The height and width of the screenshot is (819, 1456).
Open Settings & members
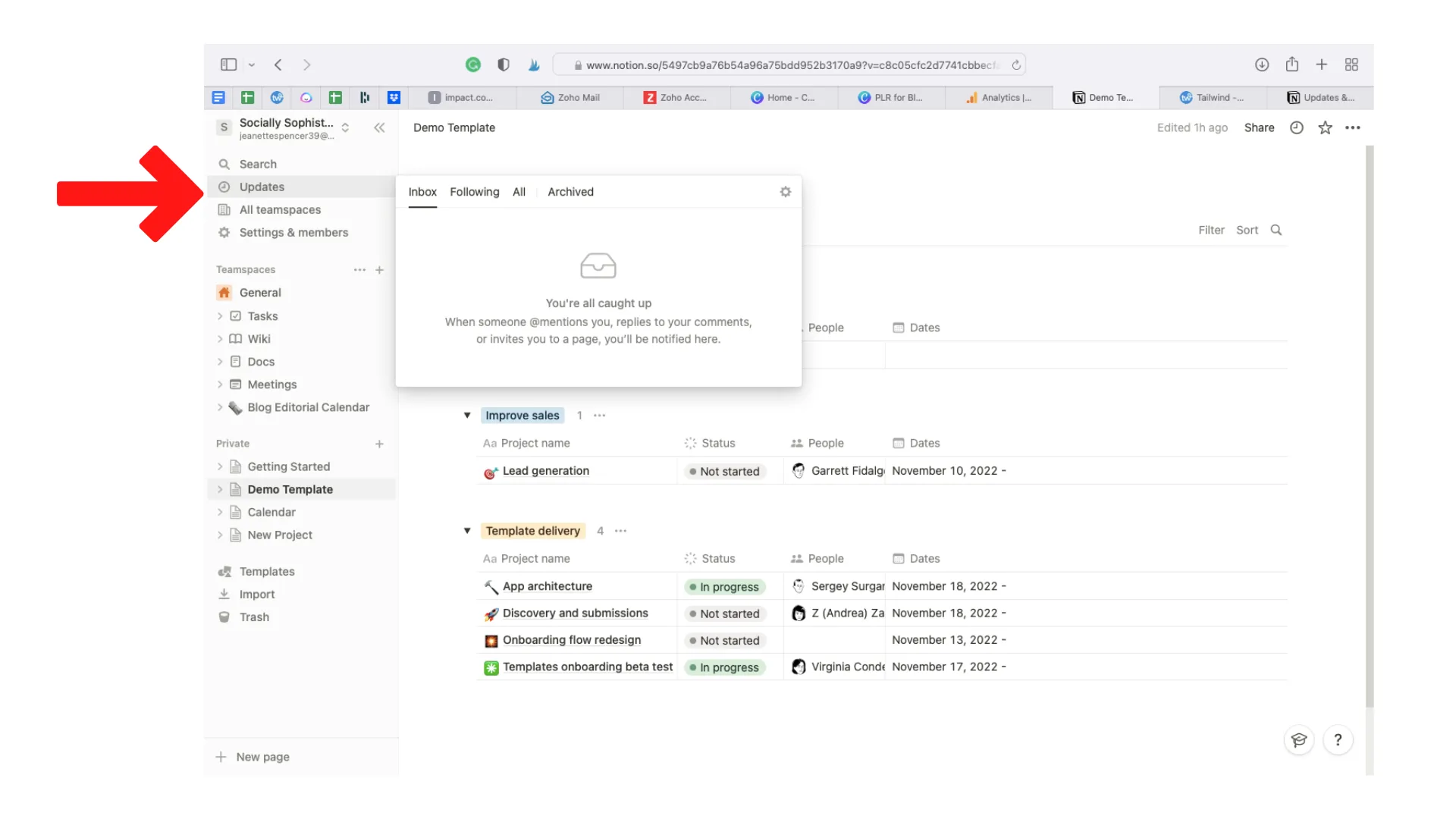[x=293, y=232]
